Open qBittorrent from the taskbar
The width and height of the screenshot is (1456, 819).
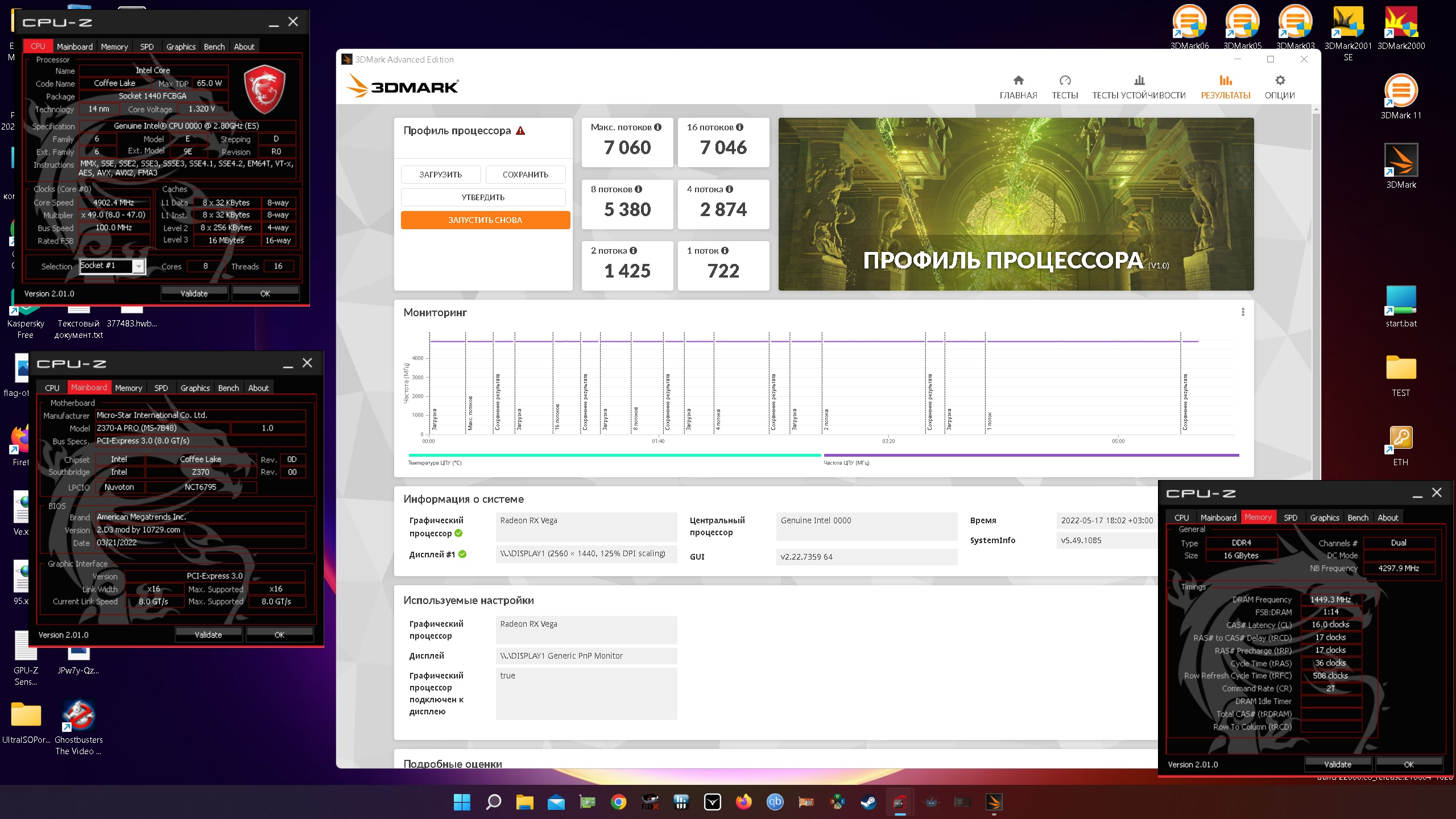click(x=775, y=802)
